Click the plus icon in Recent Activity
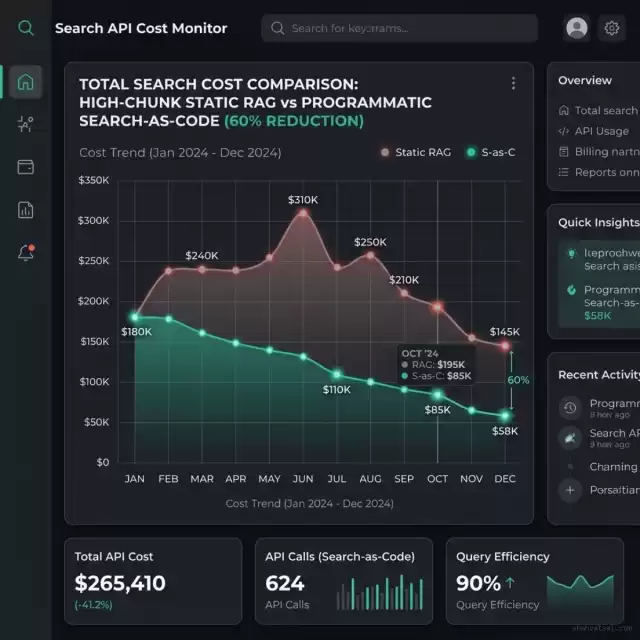Viewport: 640px width, 640px height. pos(570,490)
